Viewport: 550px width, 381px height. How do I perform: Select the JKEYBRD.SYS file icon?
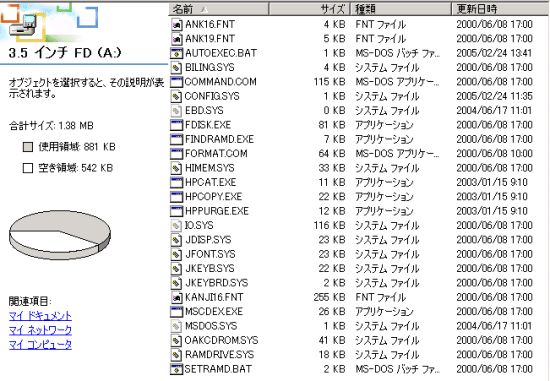tap(176, 283)
